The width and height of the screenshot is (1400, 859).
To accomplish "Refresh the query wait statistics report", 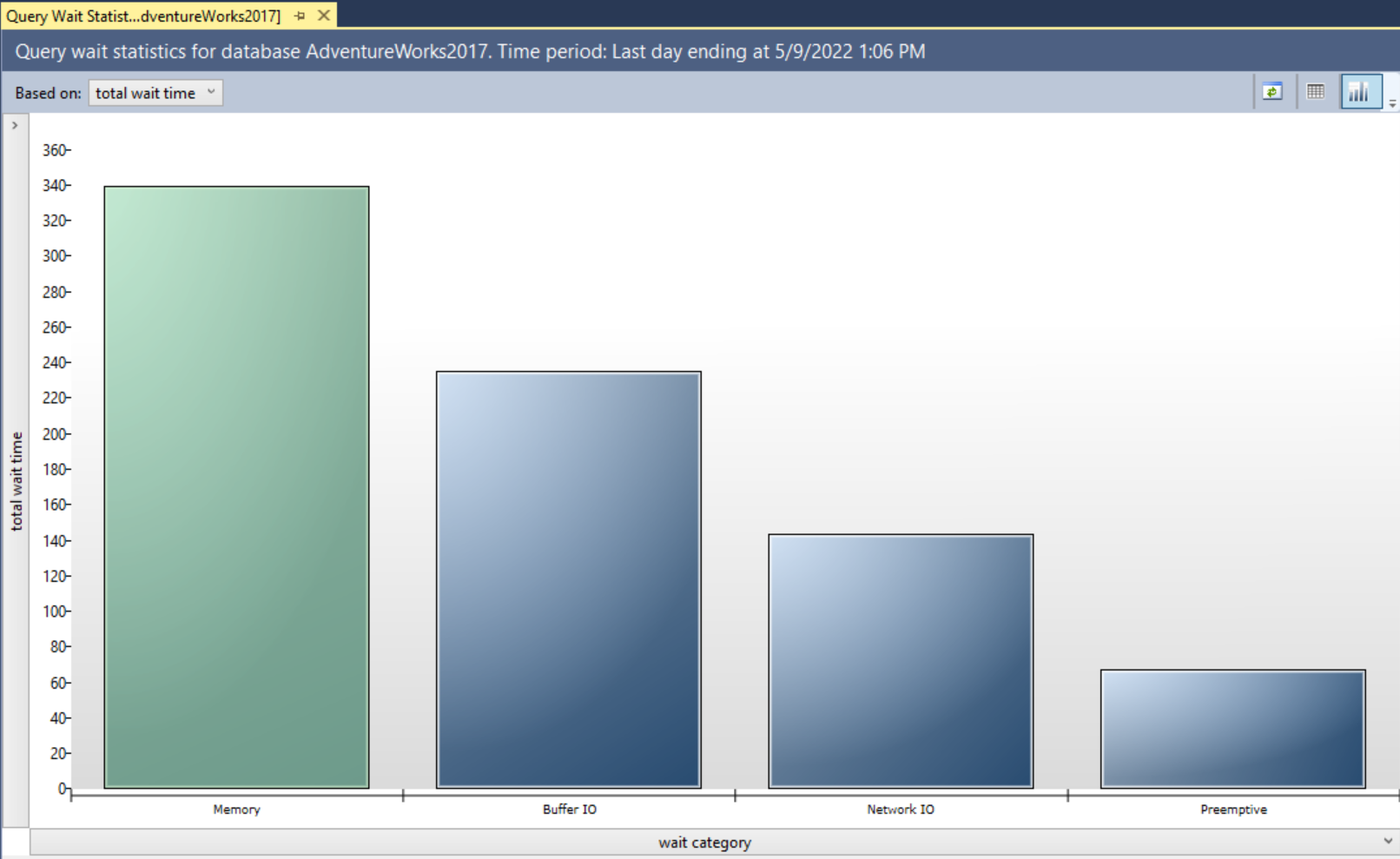I will click(x=1272, y=91).
